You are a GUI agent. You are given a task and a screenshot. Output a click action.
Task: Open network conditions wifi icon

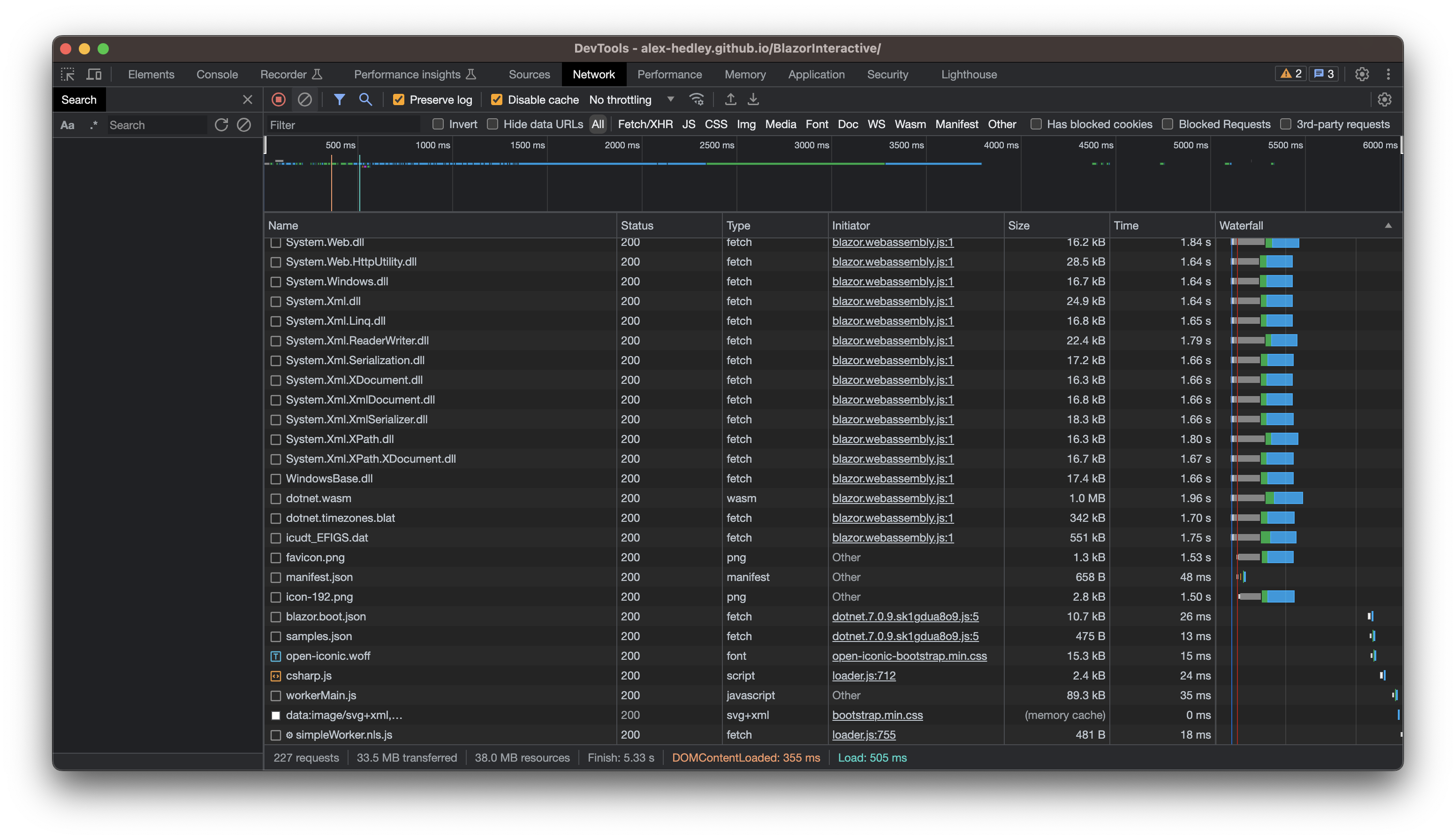697,99
